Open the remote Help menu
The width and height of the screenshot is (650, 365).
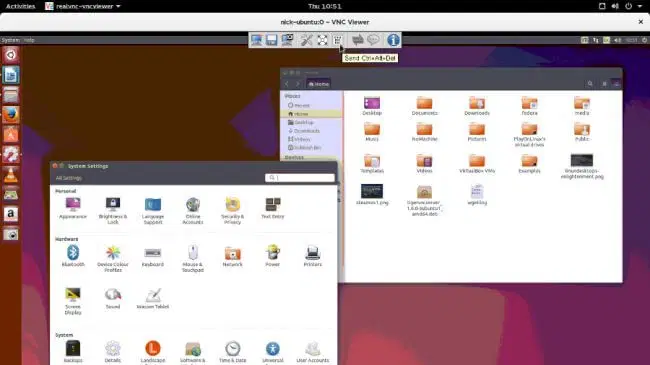[29, 40]
